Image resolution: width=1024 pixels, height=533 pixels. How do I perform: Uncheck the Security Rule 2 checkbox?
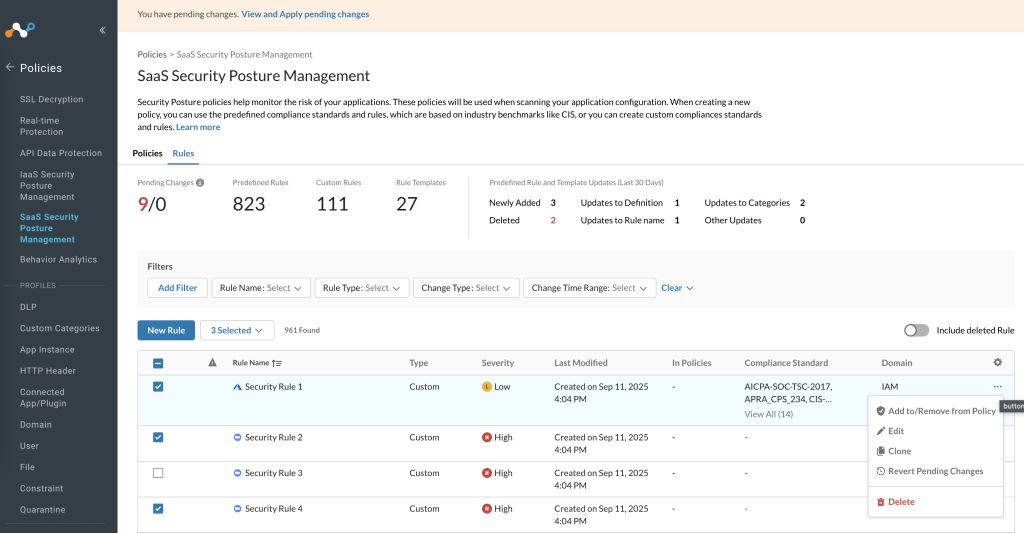[x=158, y=438]
